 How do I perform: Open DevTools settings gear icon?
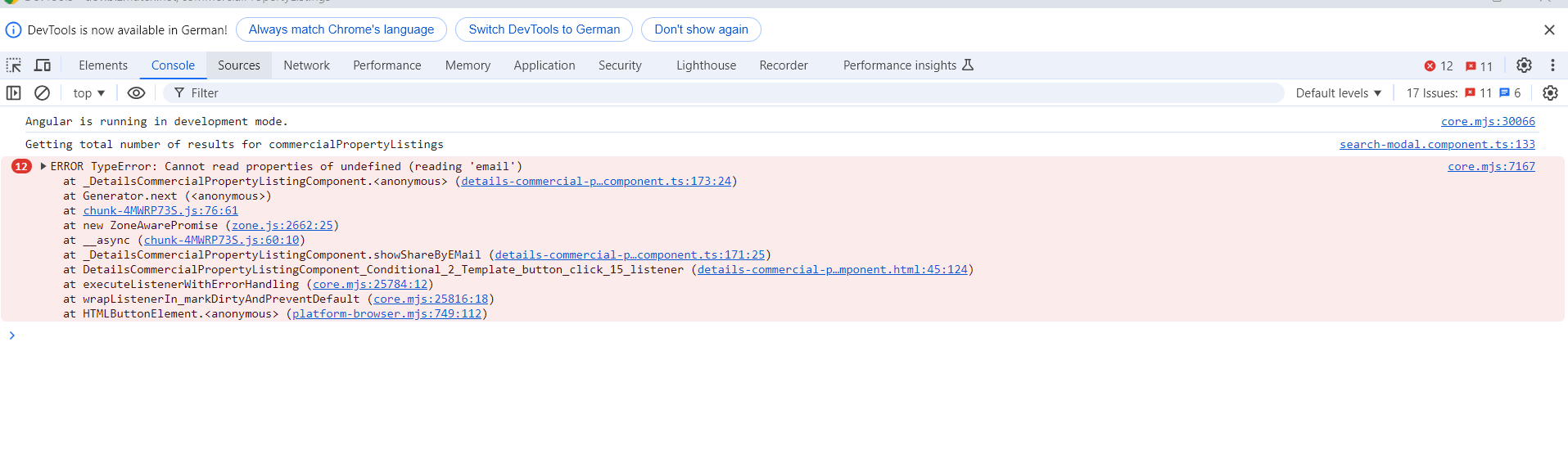tap(1524, 65)
